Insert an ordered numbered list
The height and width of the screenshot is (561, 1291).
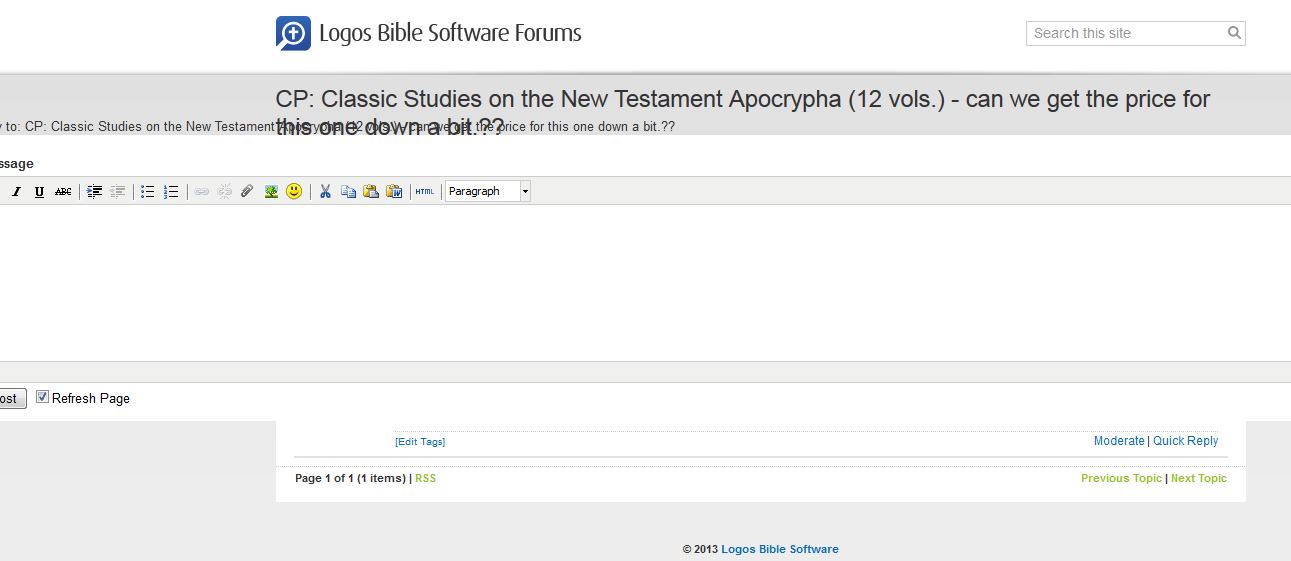171,191
